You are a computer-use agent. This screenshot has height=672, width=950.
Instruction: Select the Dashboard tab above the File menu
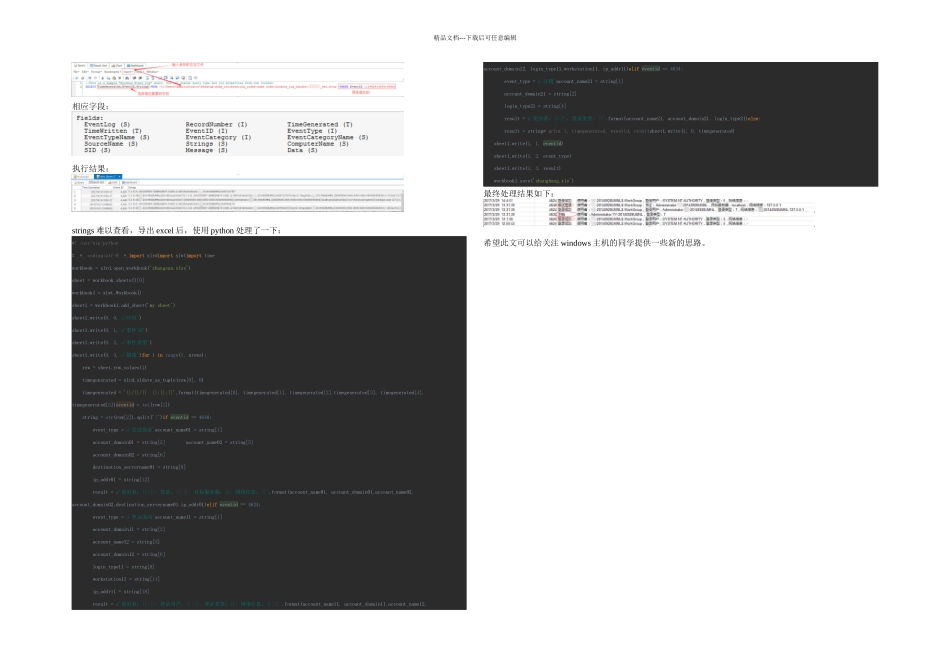[135, 65]
